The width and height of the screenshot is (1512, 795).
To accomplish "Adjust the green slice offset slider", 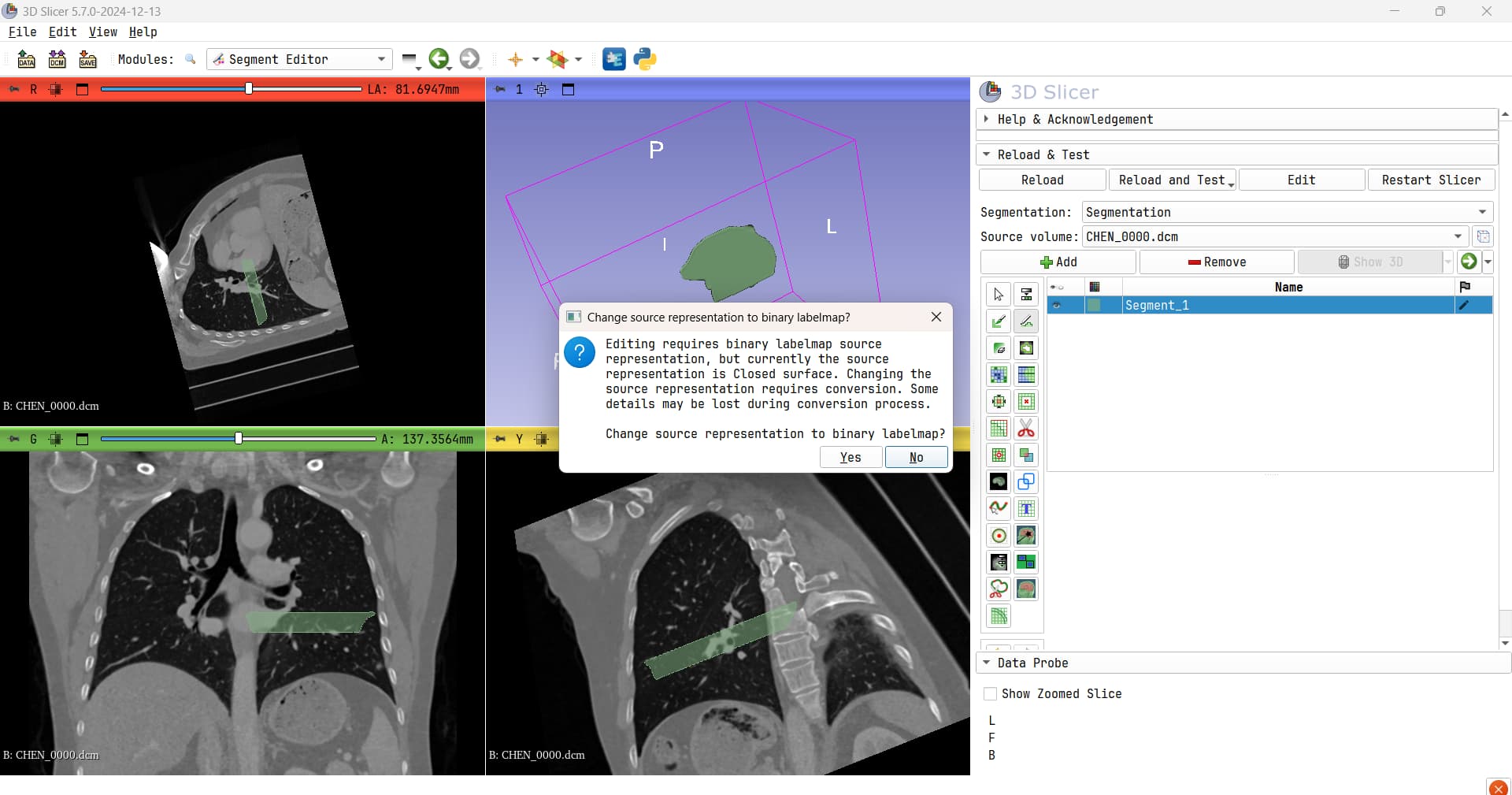I will click(x=238, y=439).
